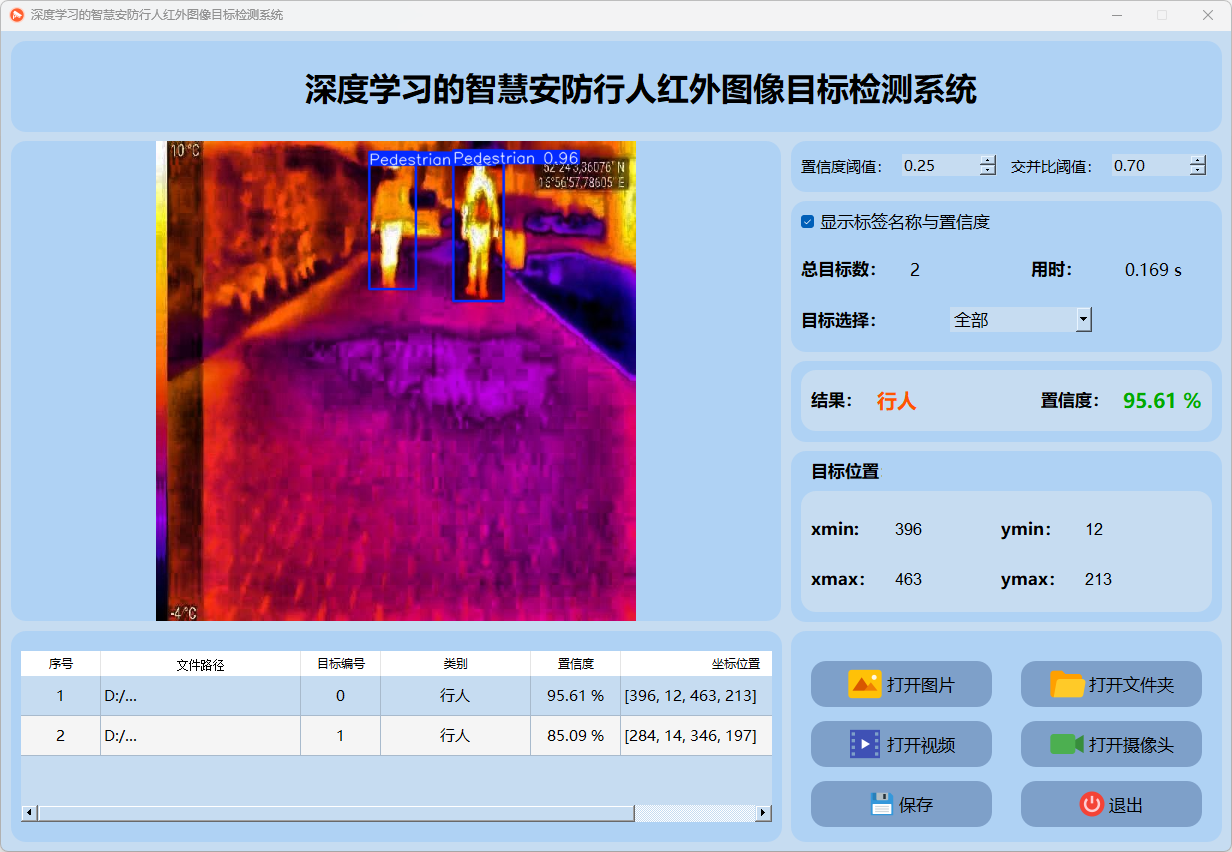The height and width of the screenshot is (852, 1232).
Task: Uncheck 显示标签名称与置信度 checkbox
Action: click(808, 222)
